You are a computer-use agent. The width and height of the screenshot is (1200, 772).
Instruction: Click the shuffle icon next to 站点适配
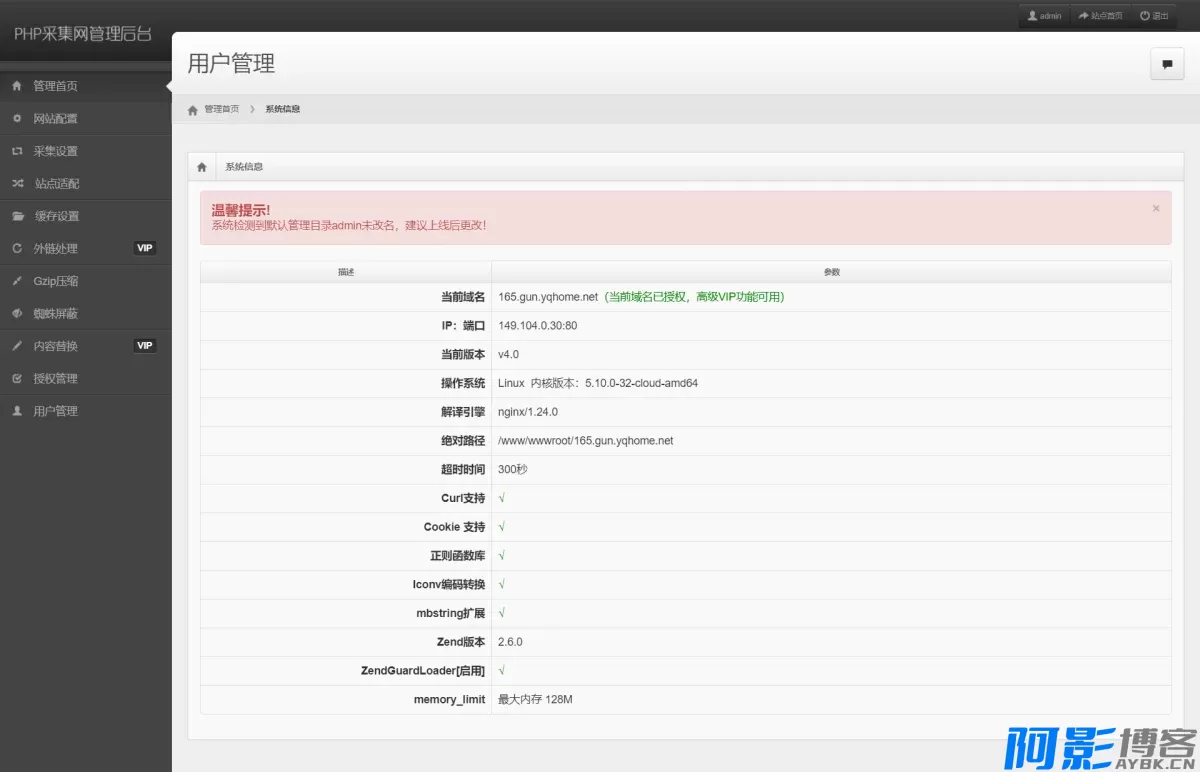16,184
